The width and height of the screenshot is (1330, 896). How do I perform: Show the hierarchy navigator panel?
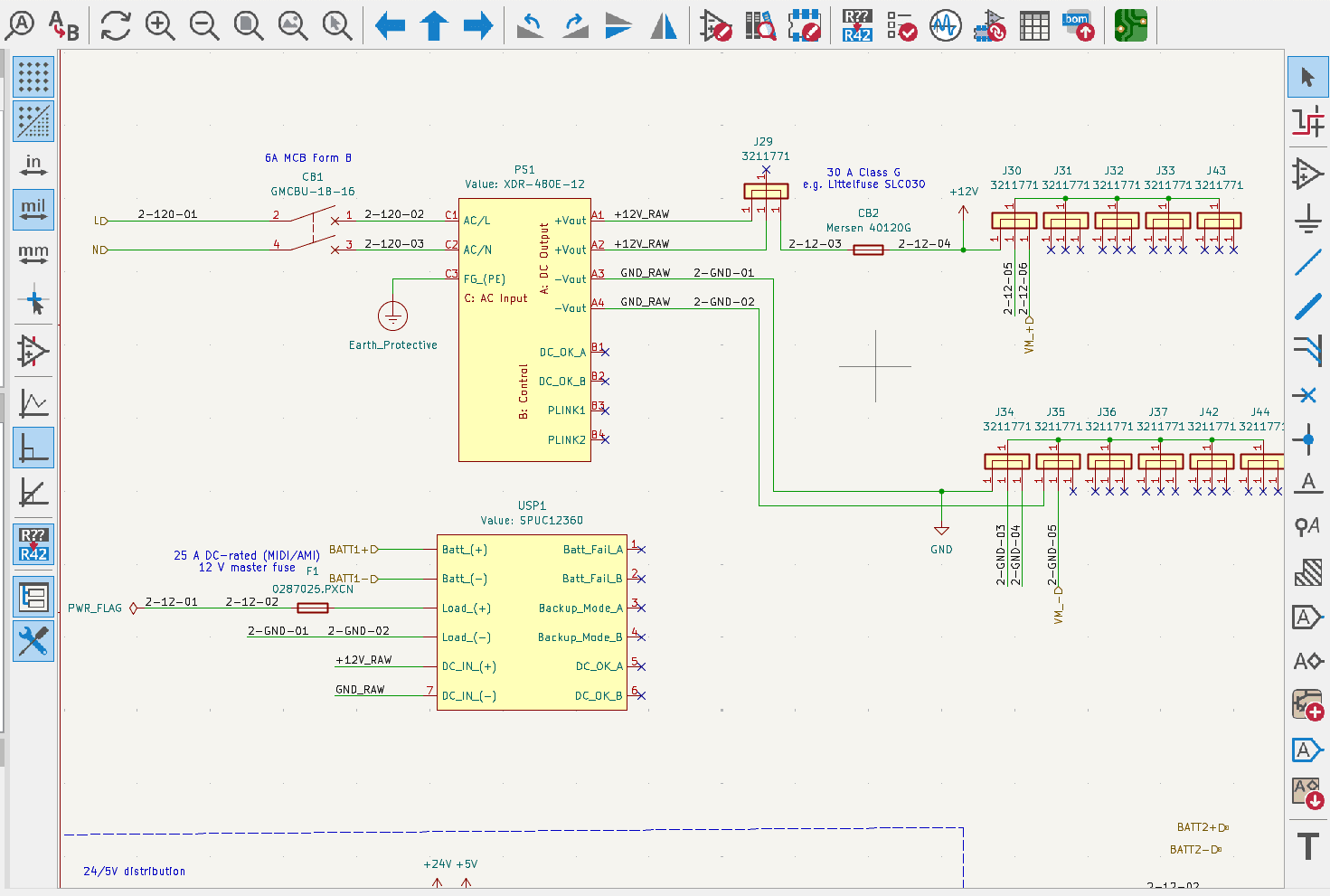pyautogui.click(x=33, y=597)
